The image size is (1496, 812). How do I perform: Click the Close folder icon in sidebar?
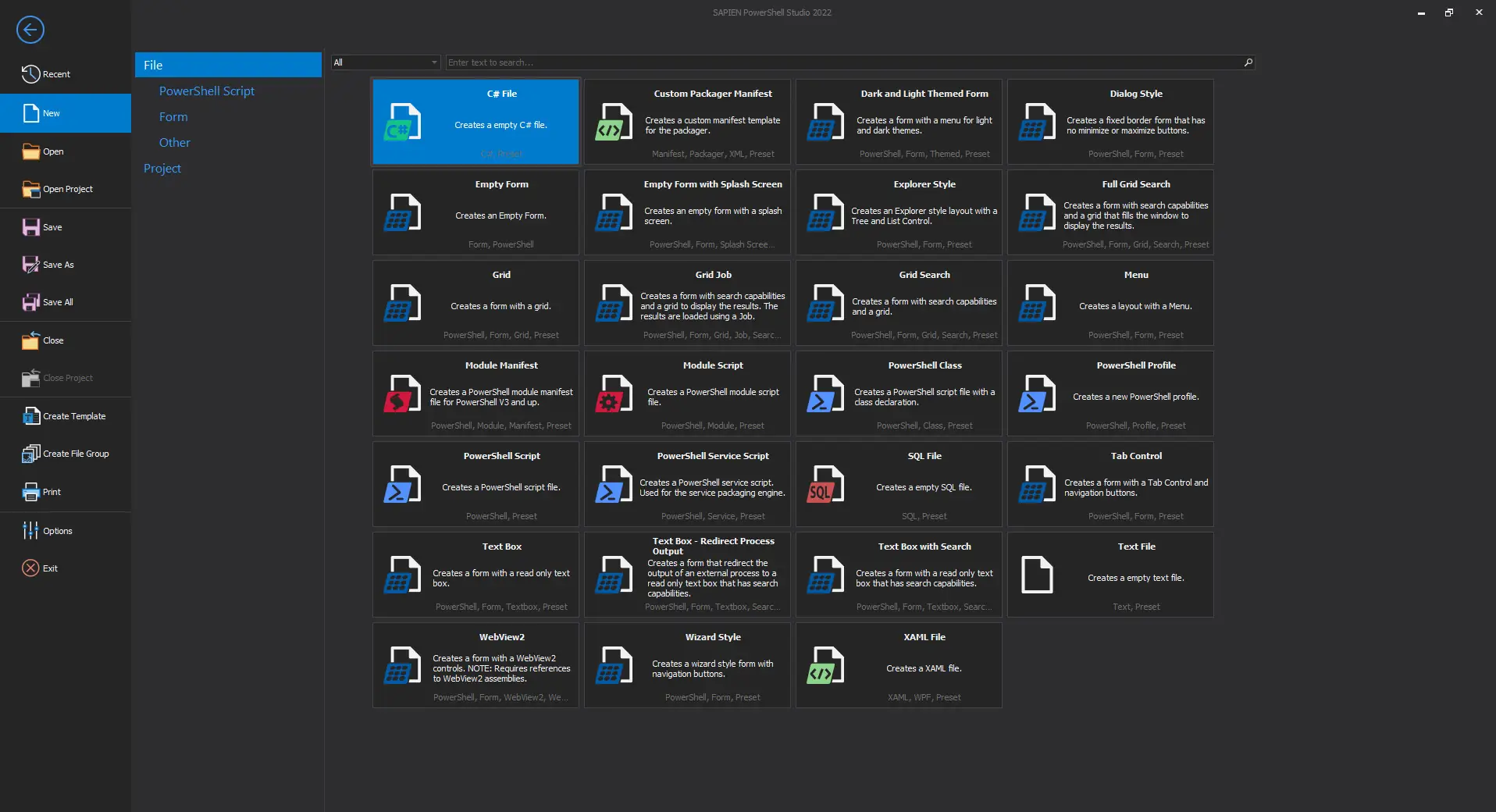[x=30, y=340]
